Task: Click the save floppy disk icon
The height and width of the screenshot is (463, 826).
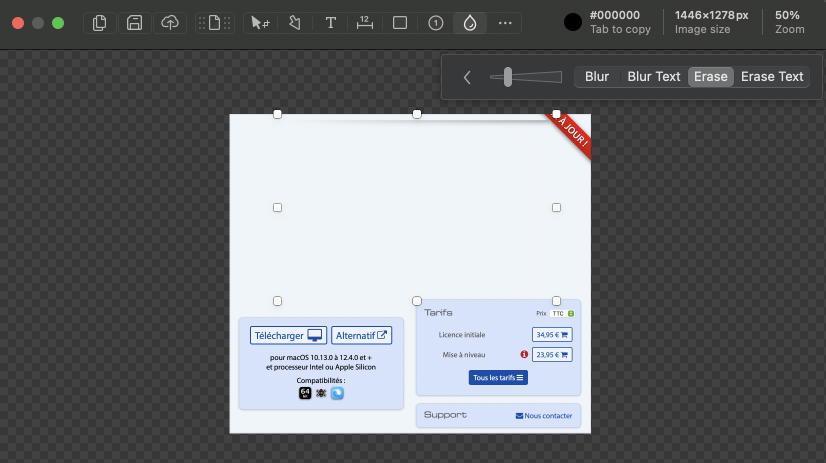Action: click(134, 23)
